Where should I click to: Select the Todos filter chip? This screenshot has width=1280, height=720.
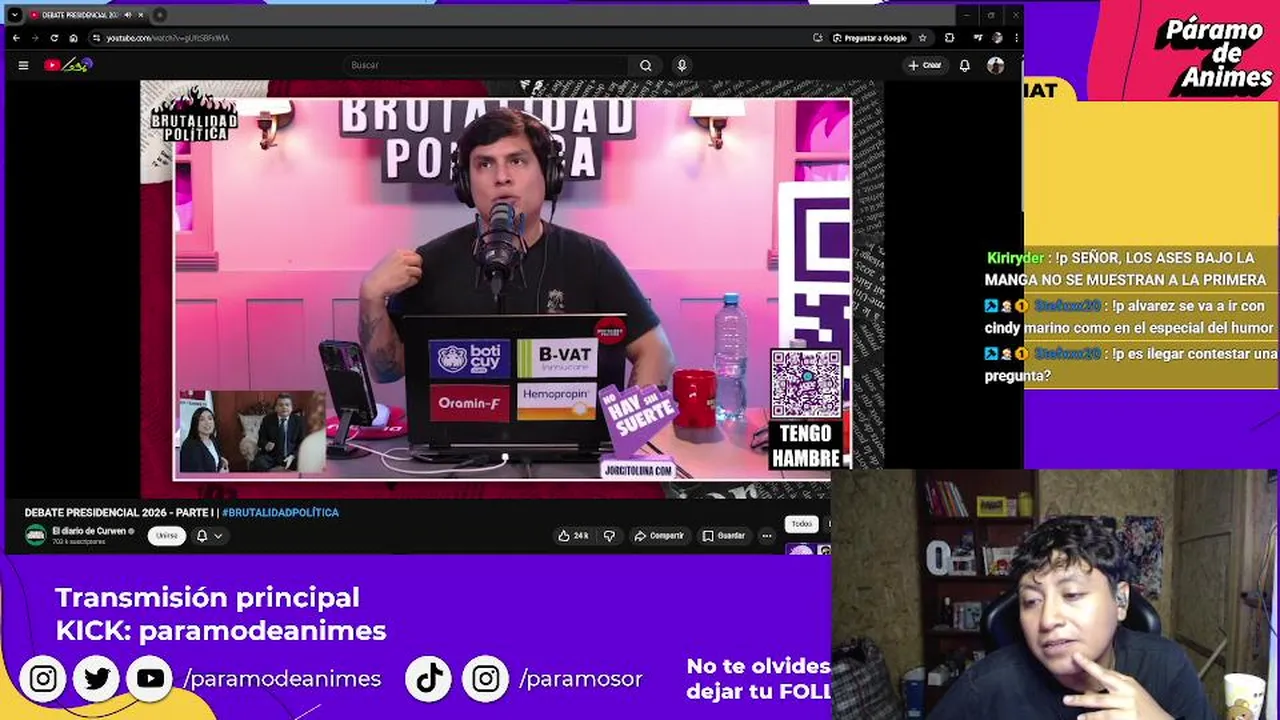[802, 524]
